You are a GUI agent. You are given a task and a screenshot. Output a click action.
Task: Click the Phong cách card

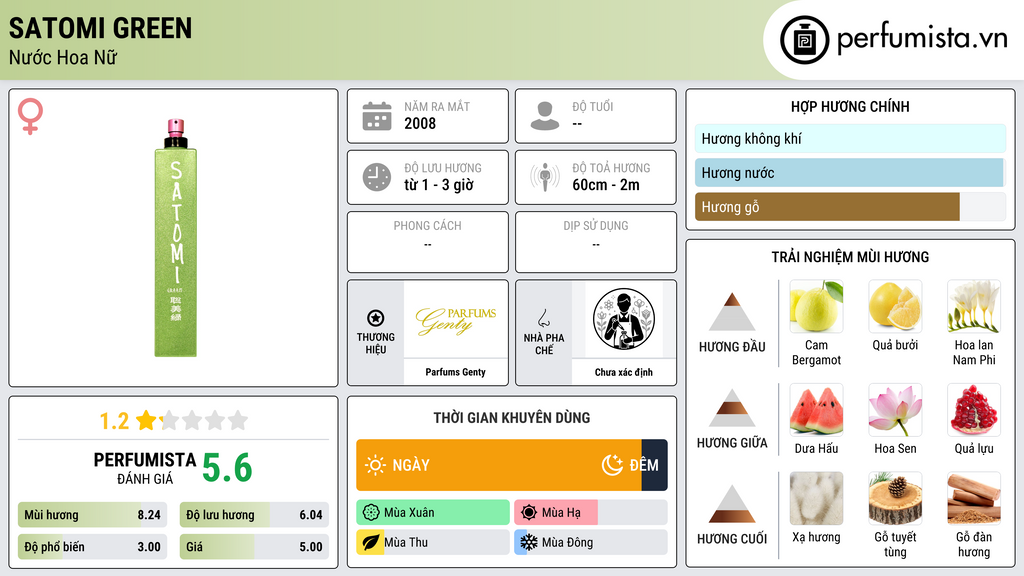[x=428, y=242]
